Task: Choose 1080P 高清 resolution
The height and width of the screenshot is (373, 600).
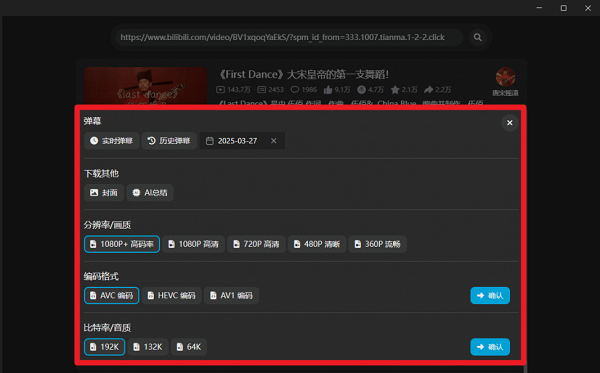Action: coord(193,244)
